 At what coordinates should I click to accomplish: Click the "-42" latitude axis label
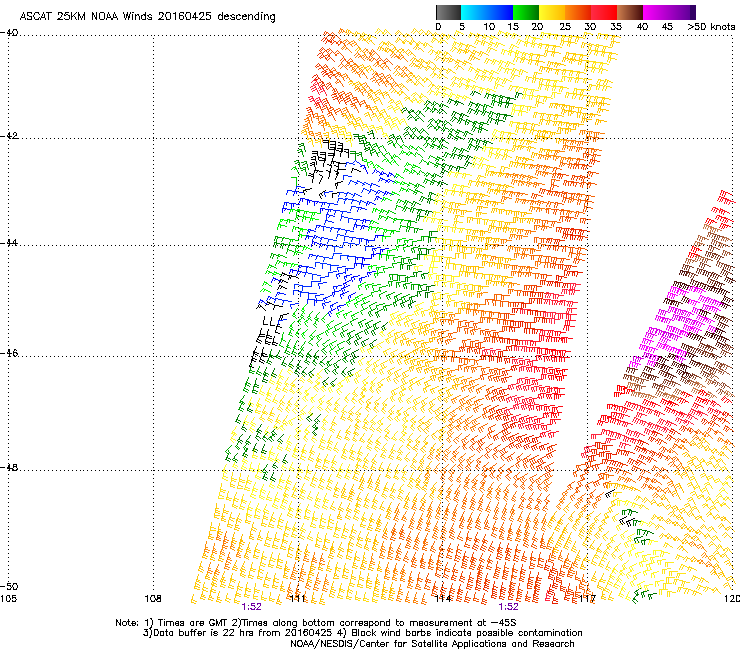click(x=9, y=136)
